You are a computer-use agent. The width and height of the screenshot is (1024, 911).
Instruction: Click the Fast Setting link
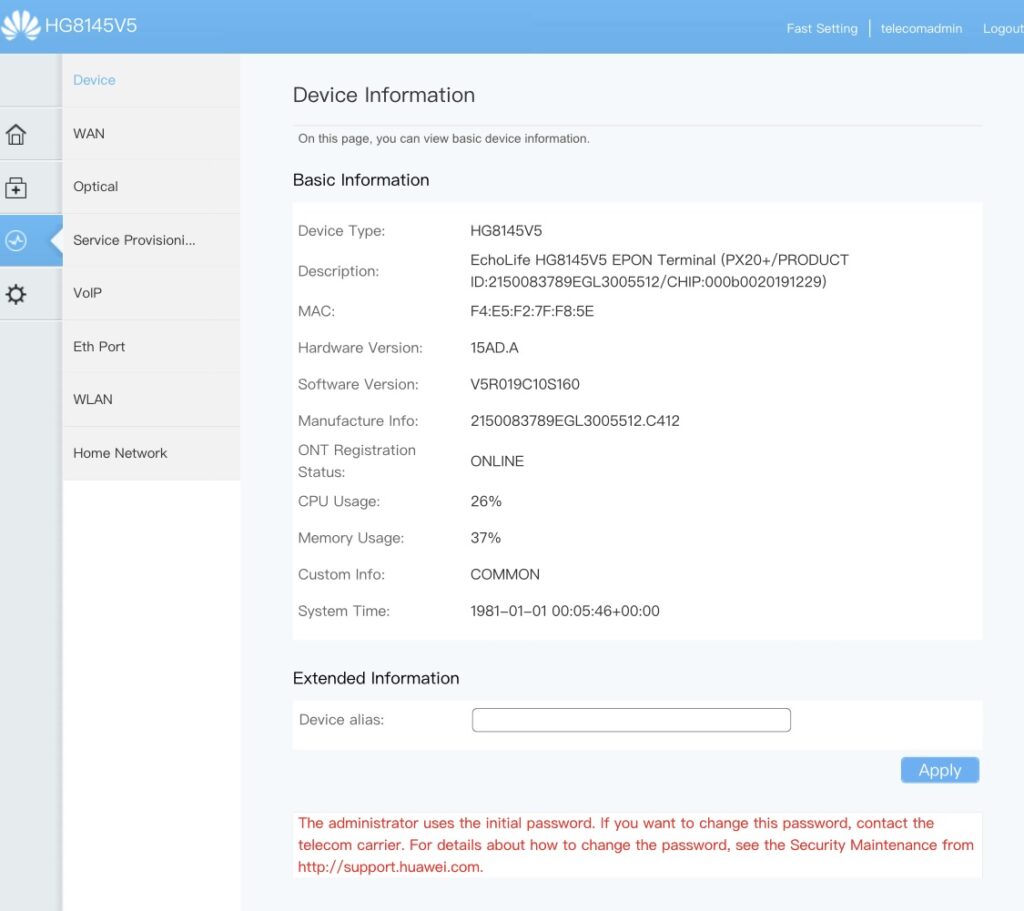(x=822, y=28)
